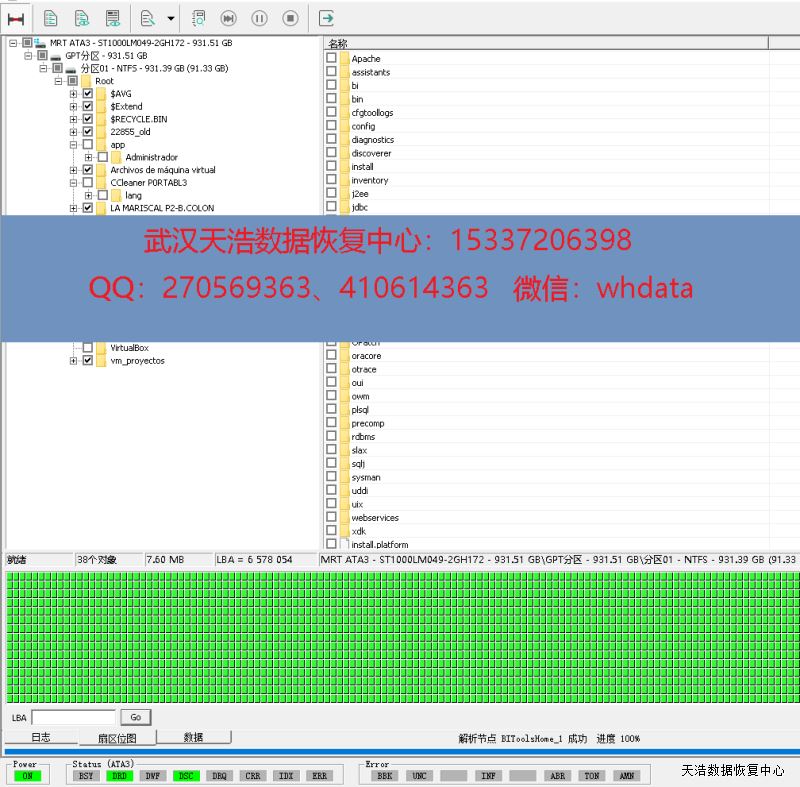The width and height of the screenshot is (800, 787).
Task: Expand the vm_proyectos folder node
Action: pos(74,361)
